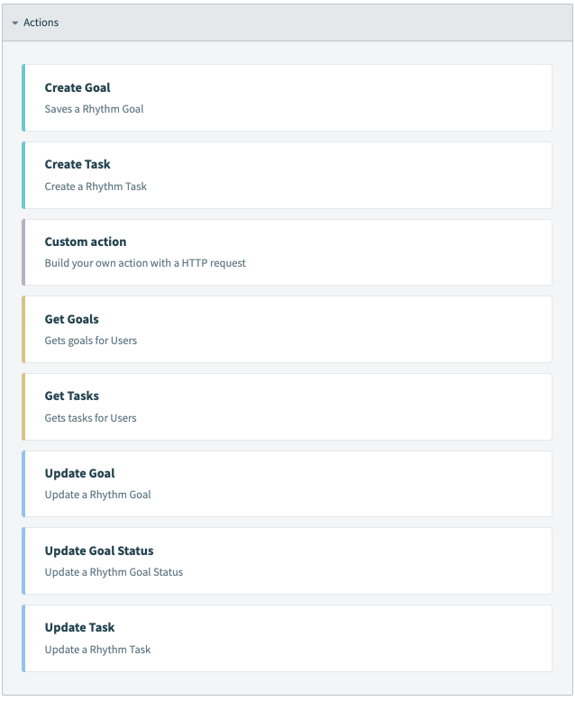Click the yellow stripe on Get Goals card
Image resolution: width=575 pixels, height=701 pixels.
tap(23, 329)
